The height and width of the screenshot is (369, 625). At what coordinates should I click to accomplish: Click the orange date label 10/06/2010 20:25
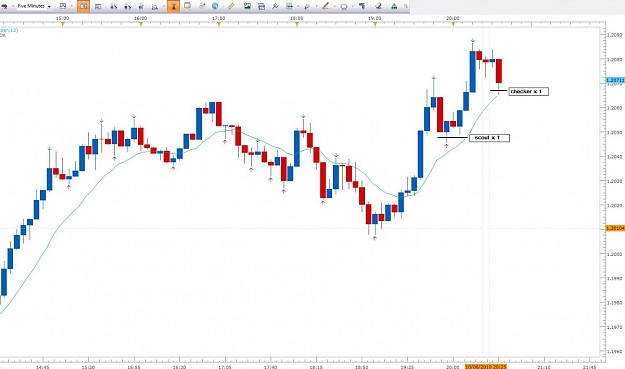click(485, 366)
